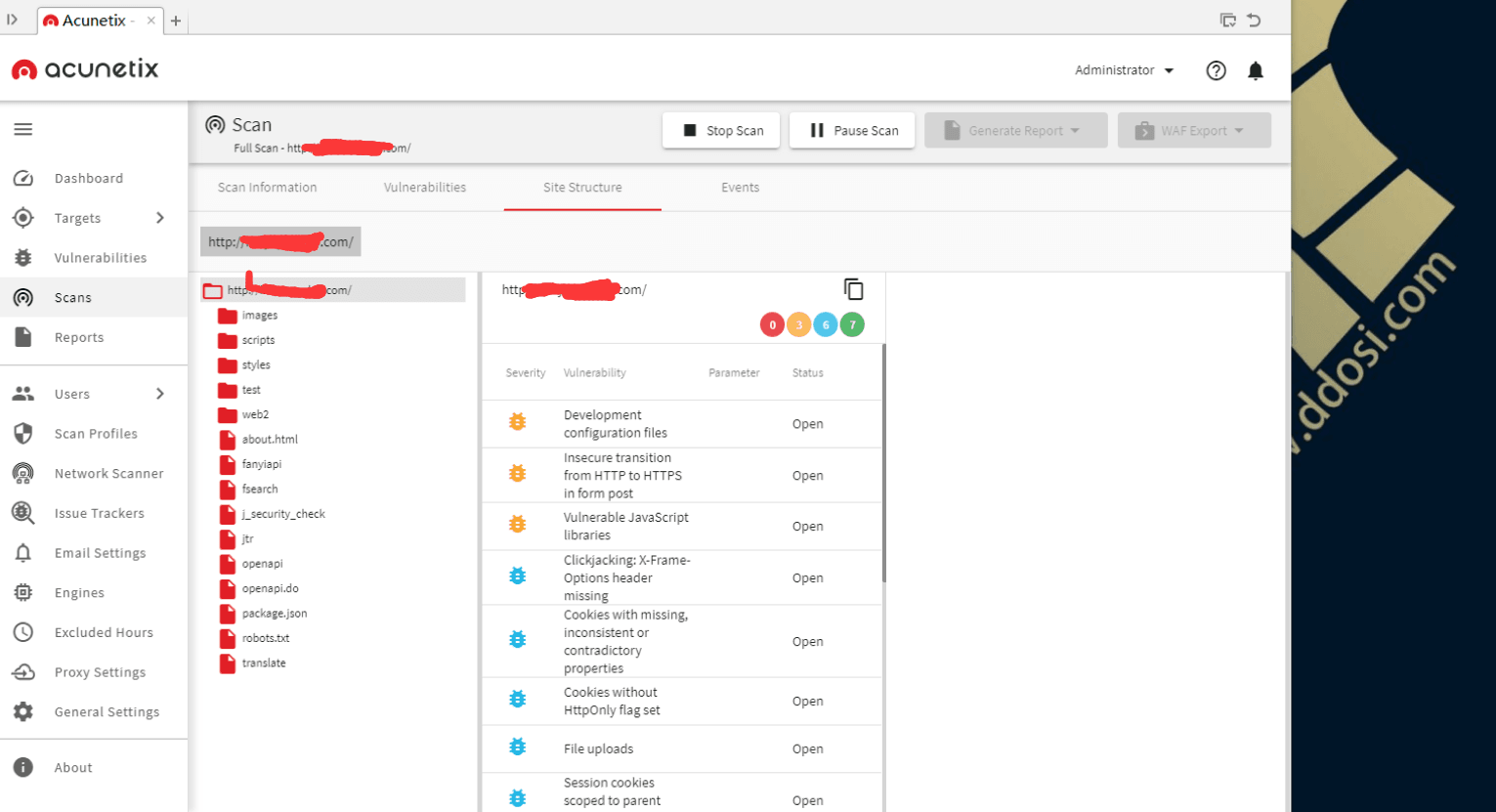1496x812 pixels.
Task: Open the WAF Export dropdown
Action: coord(1194,130)
